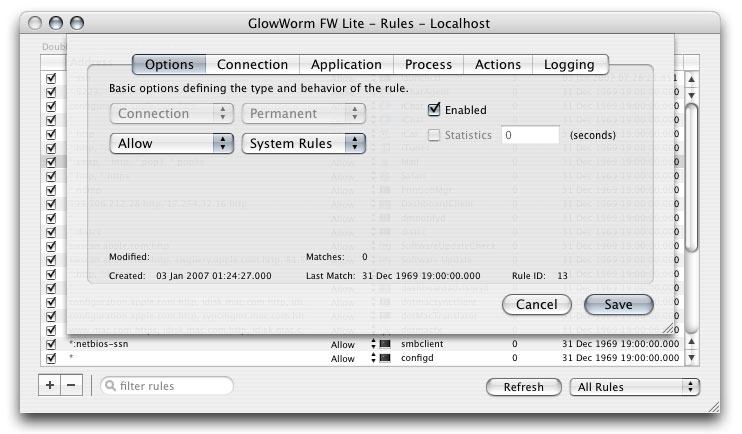Open the All Rules filter dropdown
The height and width of the screenshot is (434, 742).
coord(635,387)
